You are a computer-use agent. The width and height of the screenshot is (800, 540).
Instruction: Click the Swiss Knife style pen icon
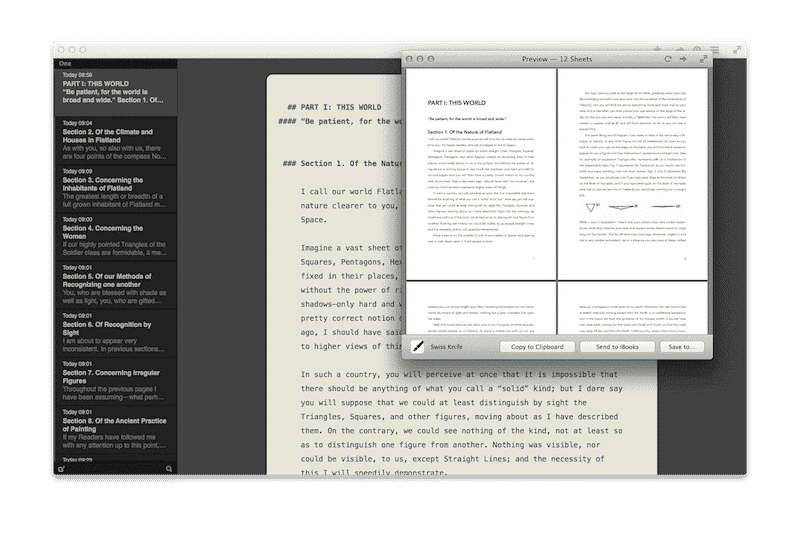418,347
